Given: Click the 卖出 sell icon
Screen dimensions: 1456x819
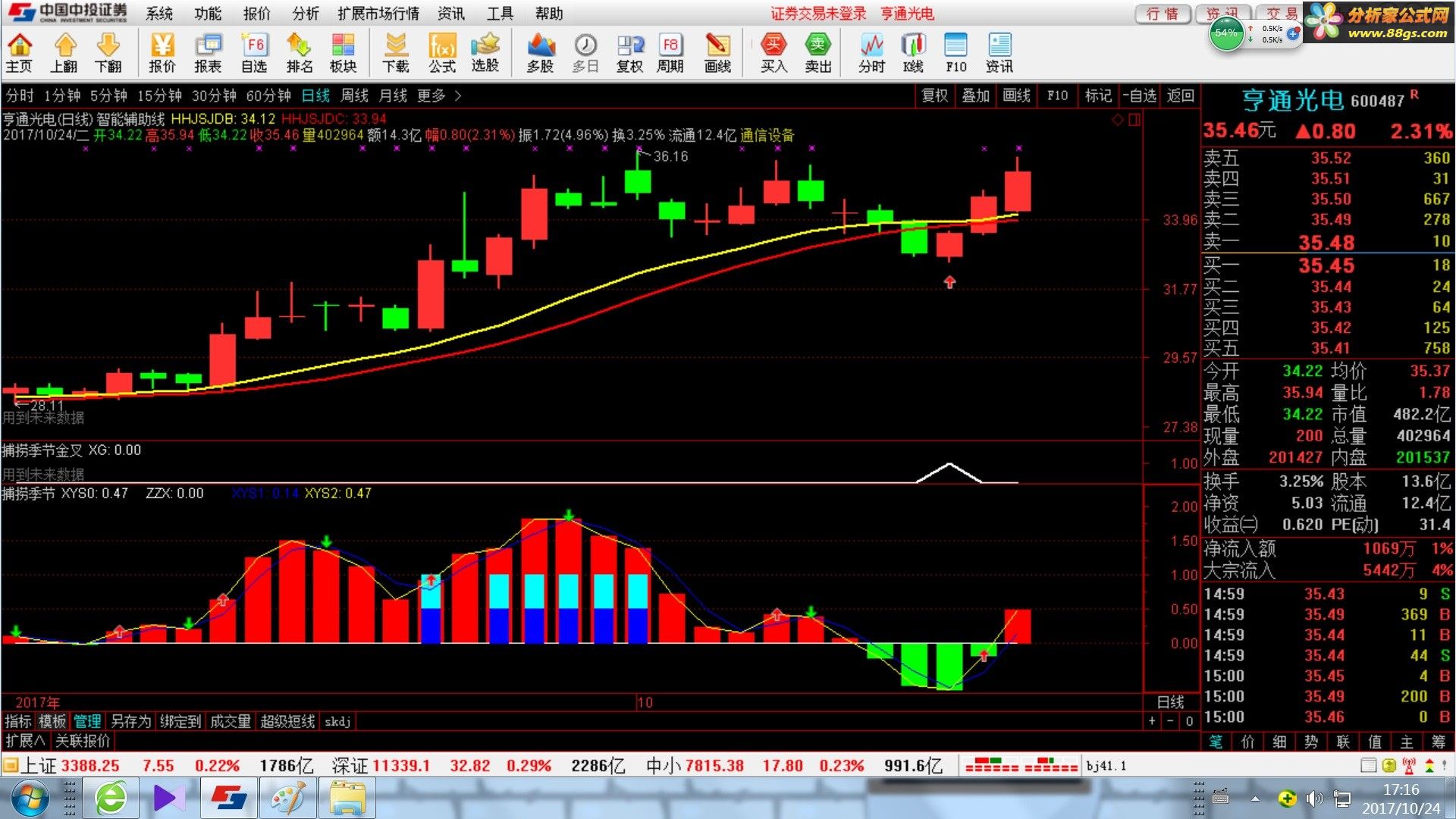Looking at the screenshot, I should coord(818,53).
